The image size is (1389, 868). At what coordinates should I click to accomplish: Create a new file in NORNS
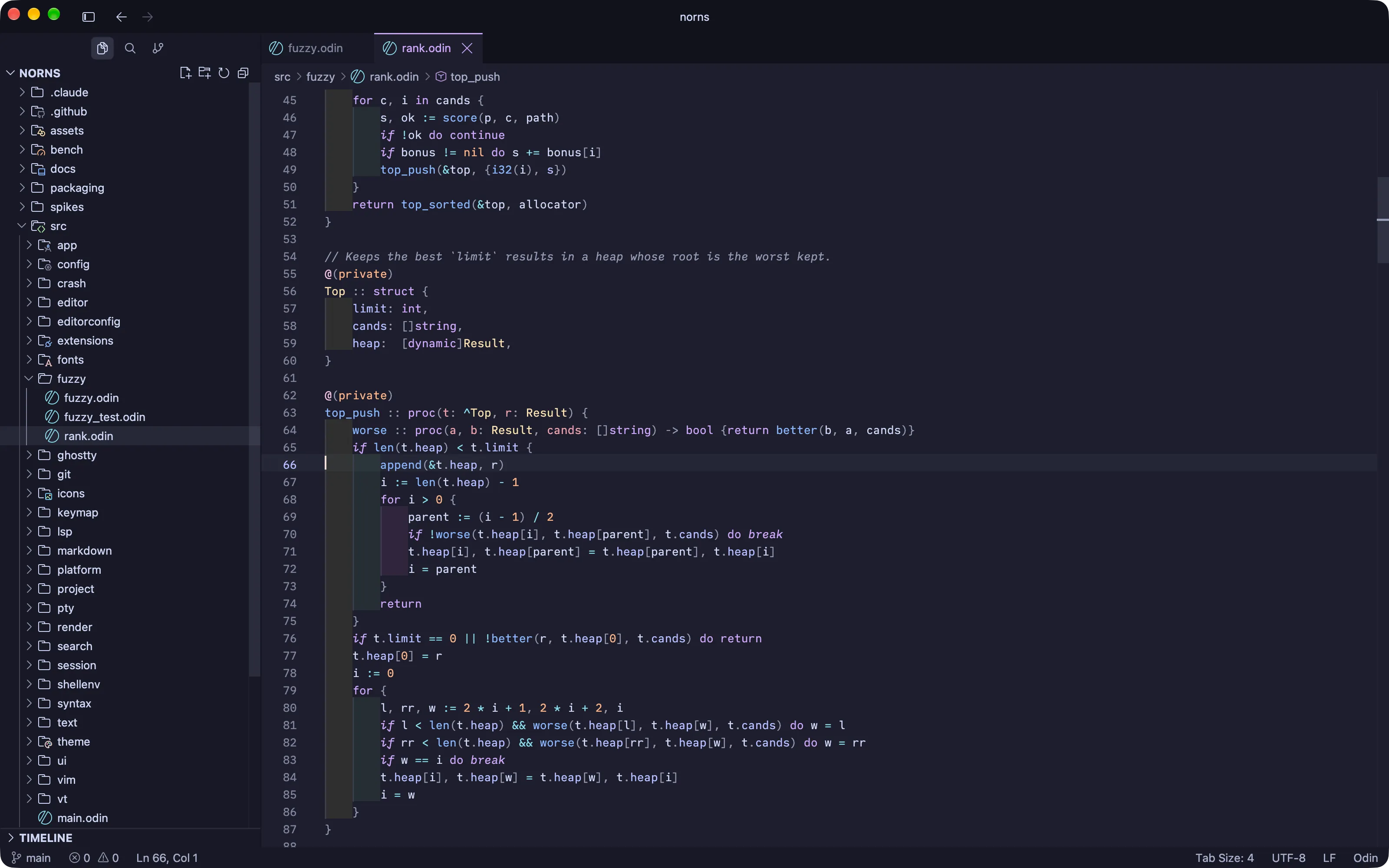(185, 73)
